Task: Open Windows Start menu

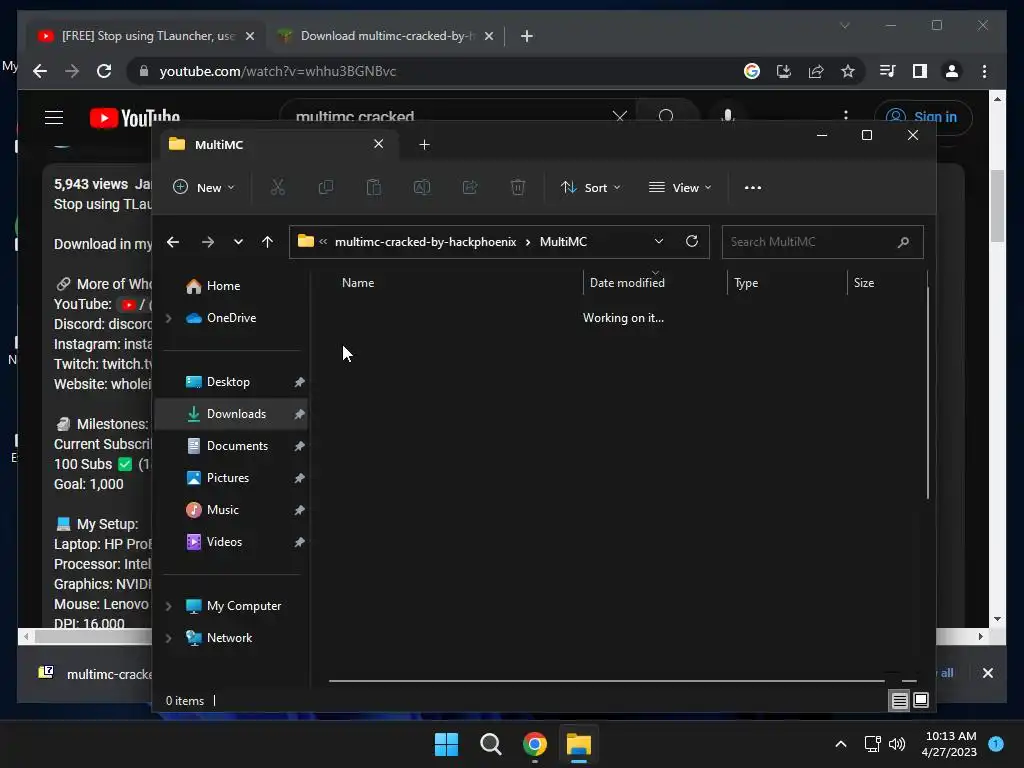Action: pos(447,744)
